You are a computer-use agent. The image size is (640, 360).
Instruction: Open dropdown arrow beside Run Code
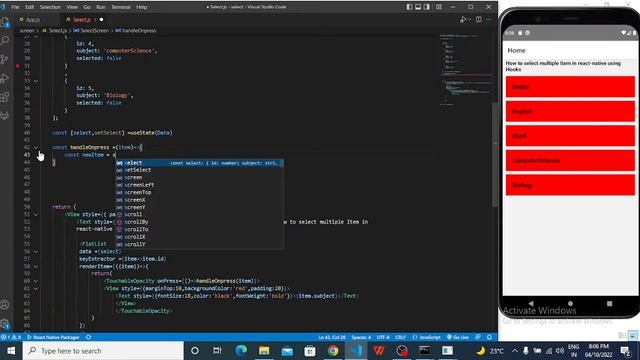pyautogui.click(x=469, y=19)
